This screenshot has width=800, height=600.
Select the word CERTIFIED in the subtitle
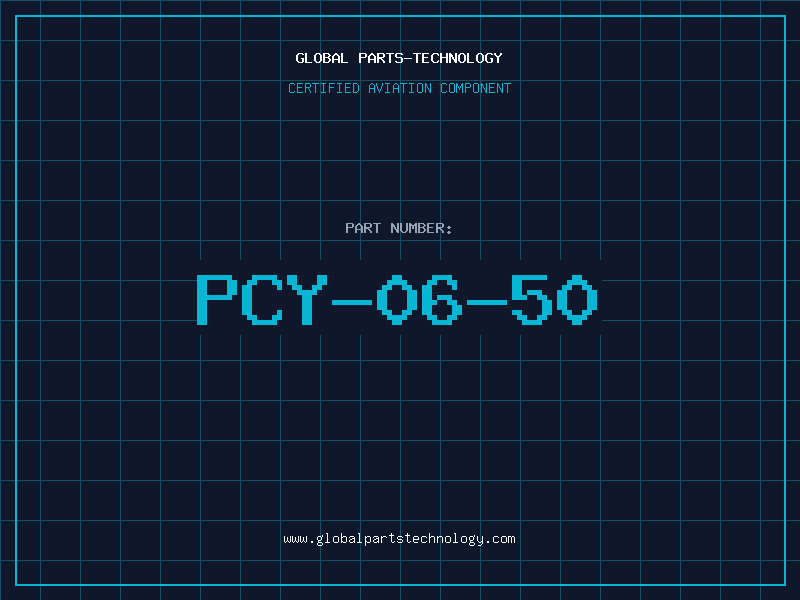click(x=324, y=88)
